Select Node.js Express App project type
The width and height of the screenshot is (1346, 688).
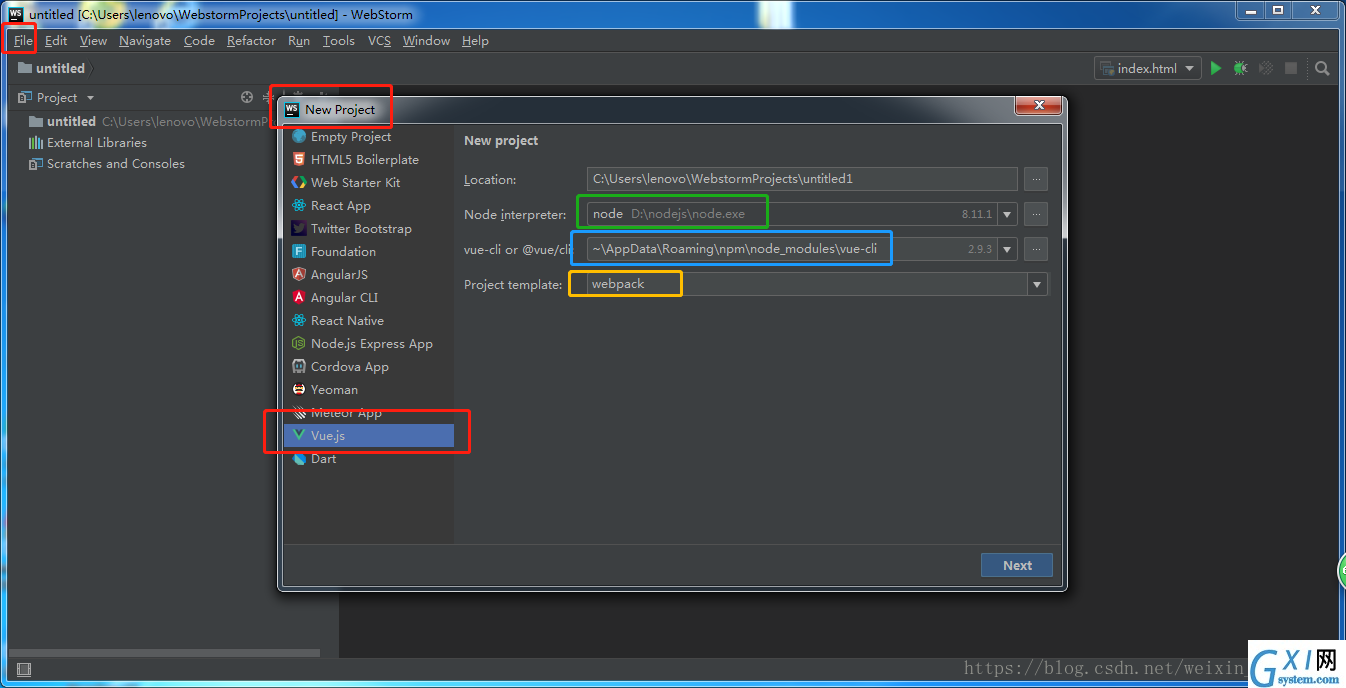pyautogui.click(x=369, y=344)
